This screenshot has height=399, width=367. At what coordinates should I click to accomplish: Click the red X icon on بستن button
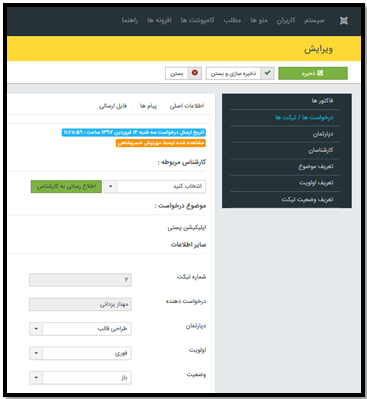tap(195, 73)
